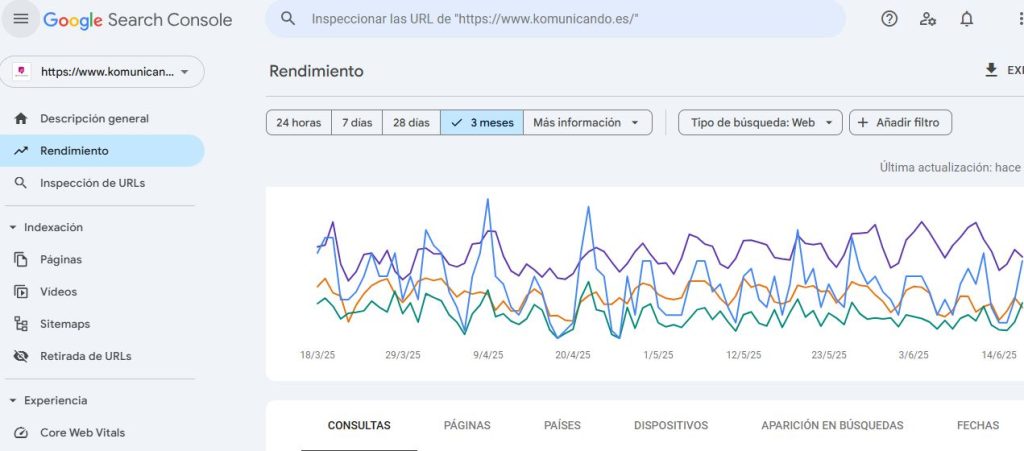Click the Páginas documents icon
The width and height of the screenshot is (1024, 451).
[x=21, y=259]
